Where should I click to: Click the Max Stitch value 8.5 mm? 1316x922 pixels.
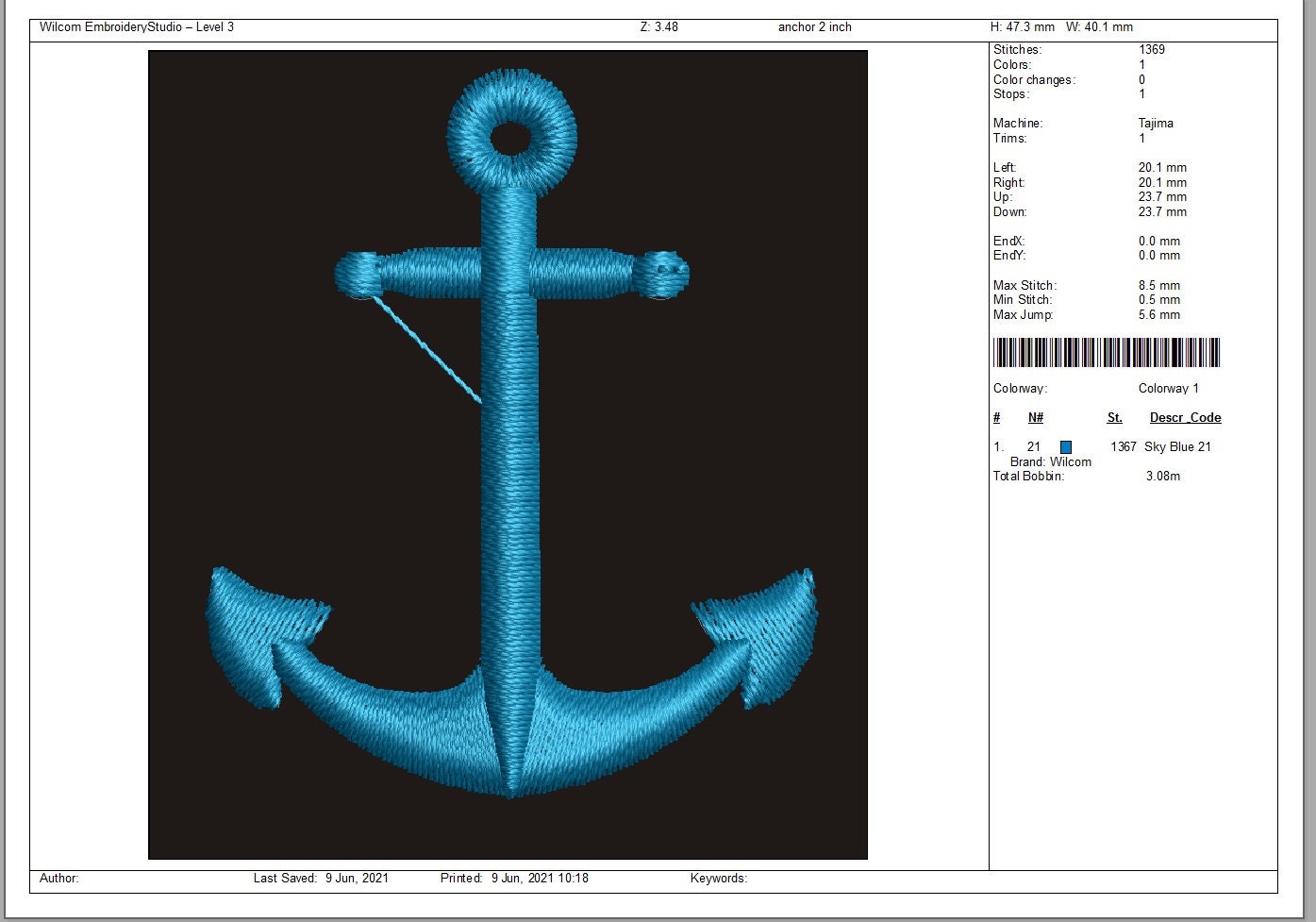coord(1159,286)
